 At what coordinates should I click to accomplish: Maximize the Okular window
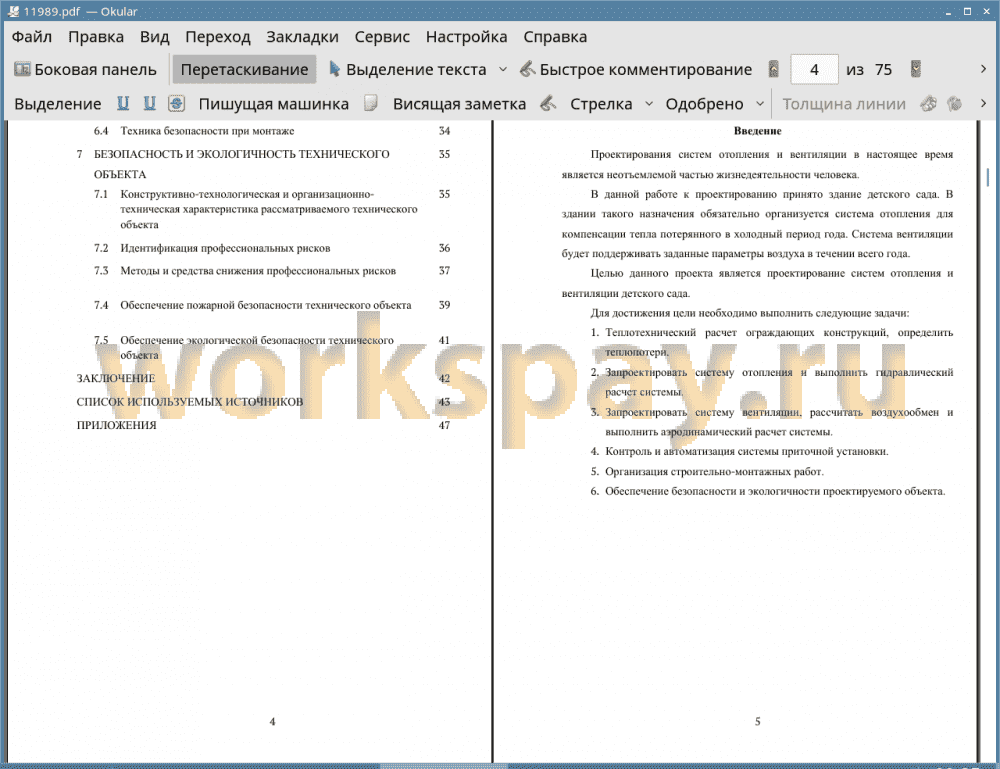pyautogui.click(x=967, y=11)
